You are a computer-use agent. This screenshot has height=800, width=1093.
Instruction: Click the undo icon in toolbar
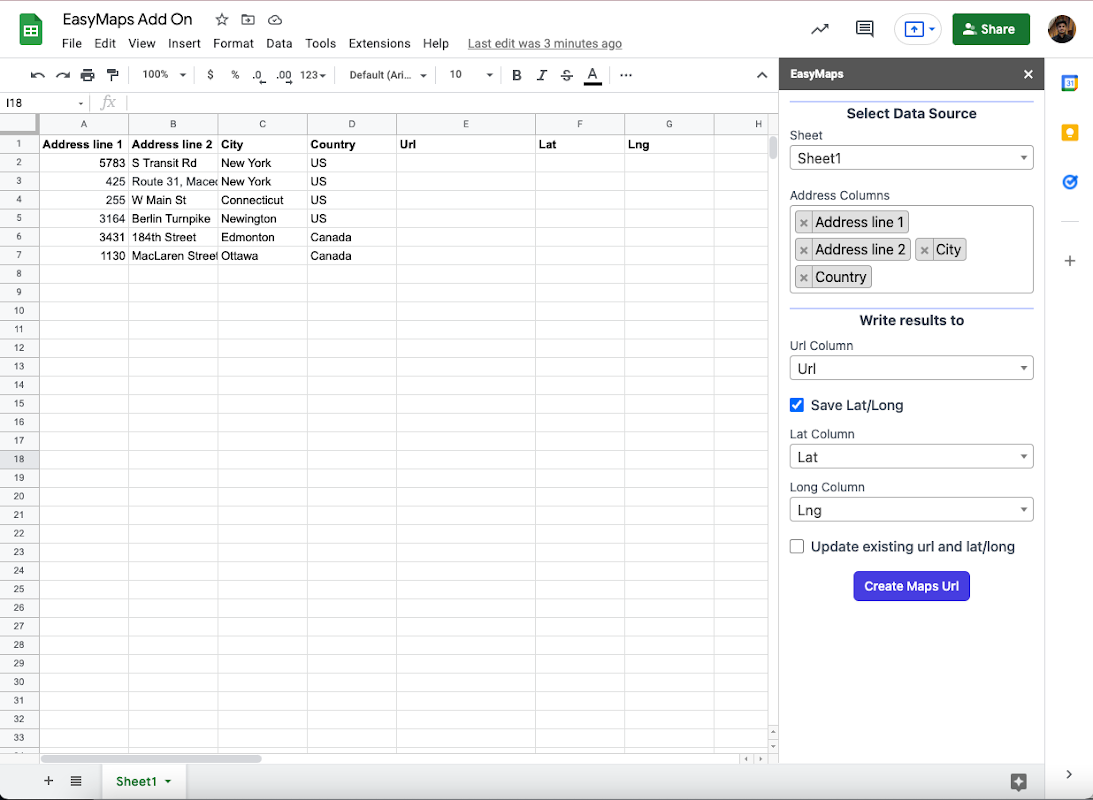[x=38, y=75]
